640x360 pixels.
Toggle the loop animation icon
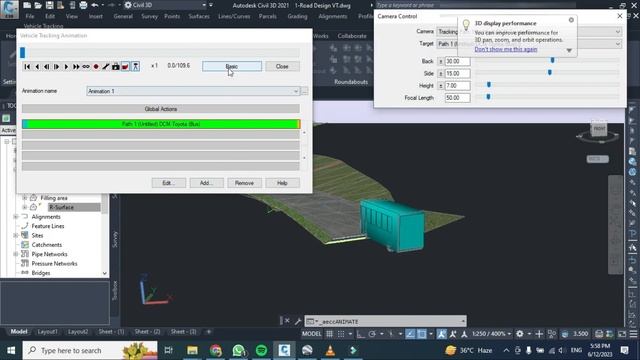click(x=86, y=66)
